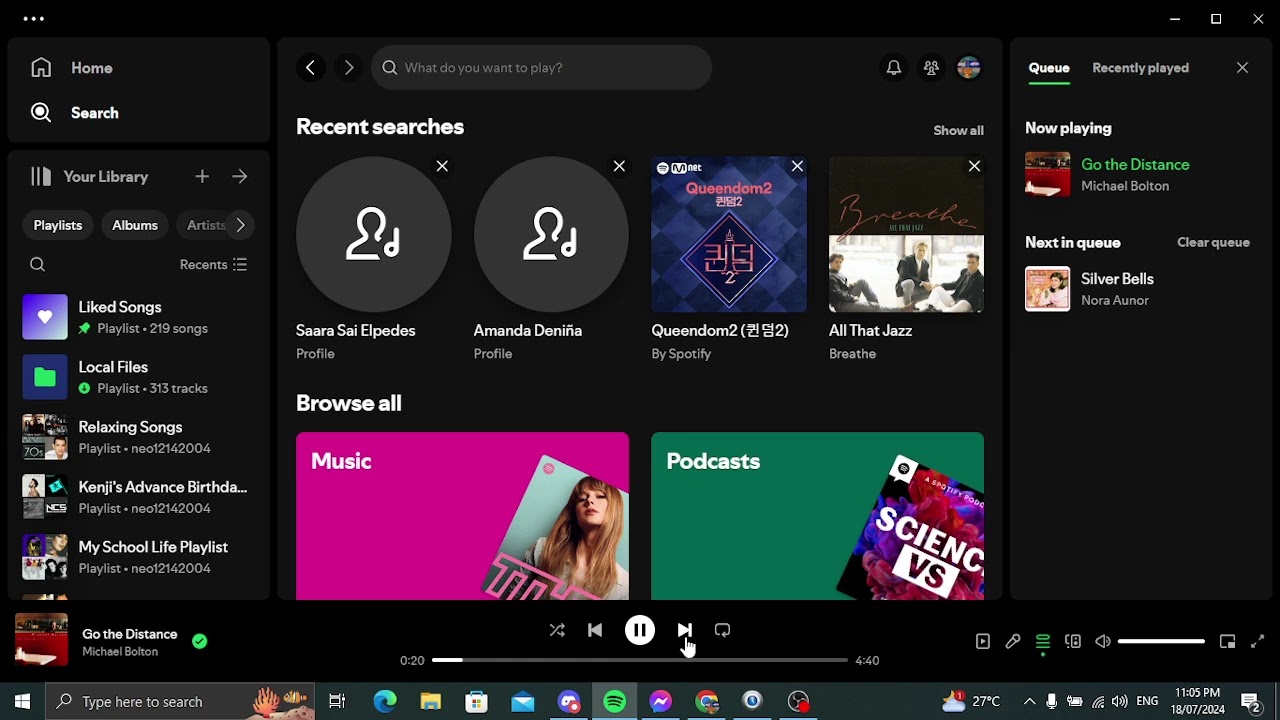The width and height of the screenshot is (1280, 720).
Task: Seek on the song progress bar
Action: point(640,661)
